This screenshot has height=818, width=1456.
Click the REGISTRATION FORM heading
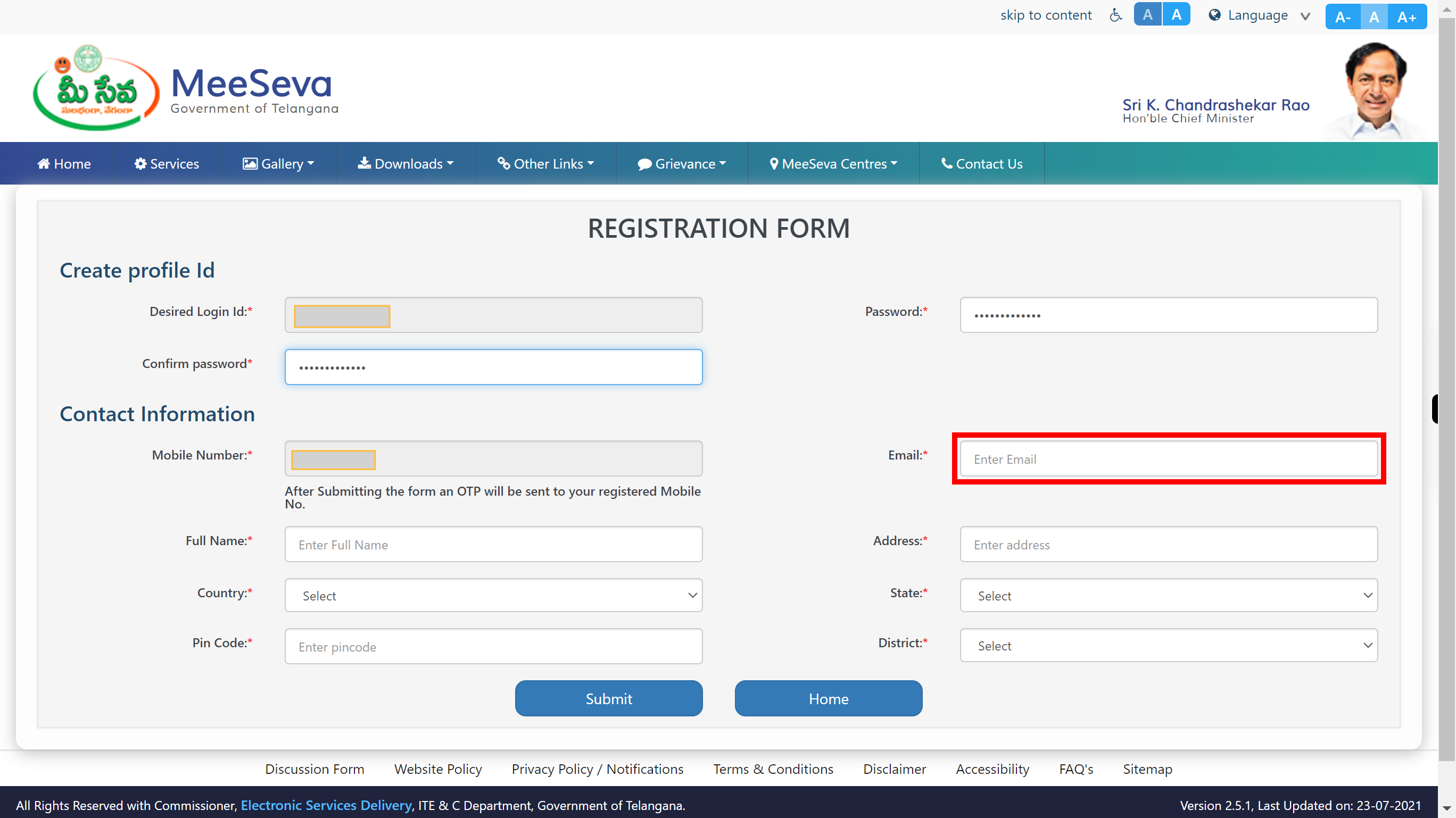[x=718, y=229]
